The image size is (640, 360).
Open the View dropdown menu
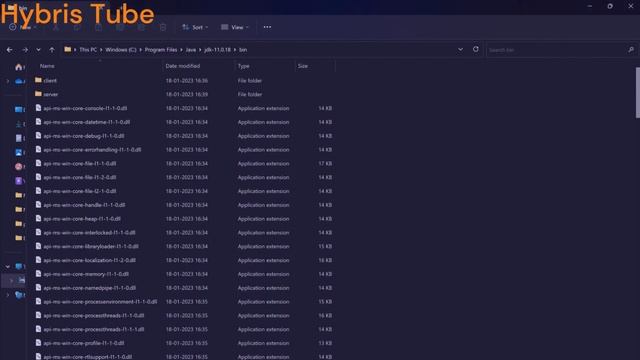(x=235, y=27)
